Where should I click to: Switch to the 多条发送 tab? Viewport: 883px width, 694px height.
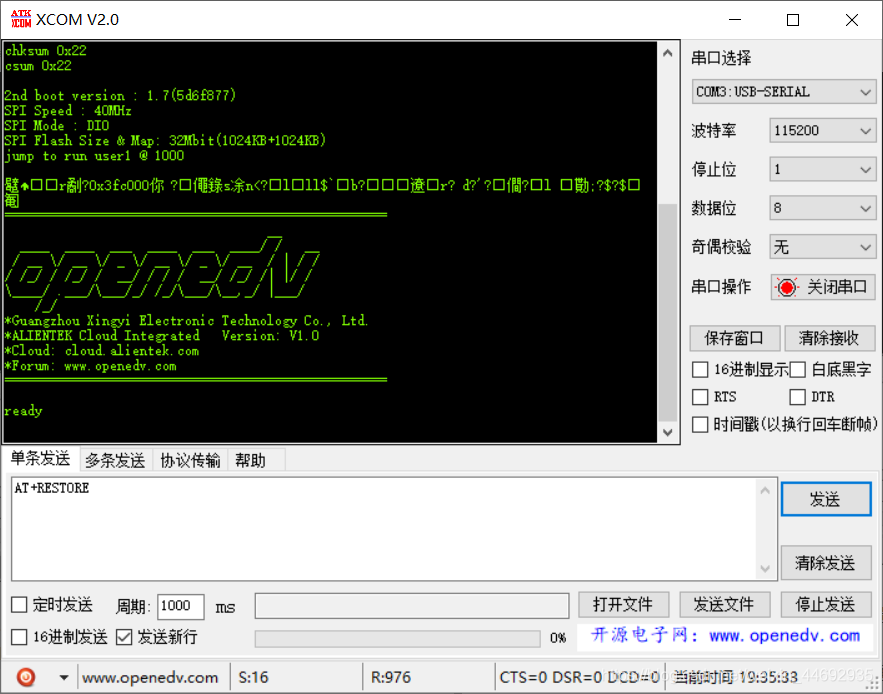coord(115,460)
